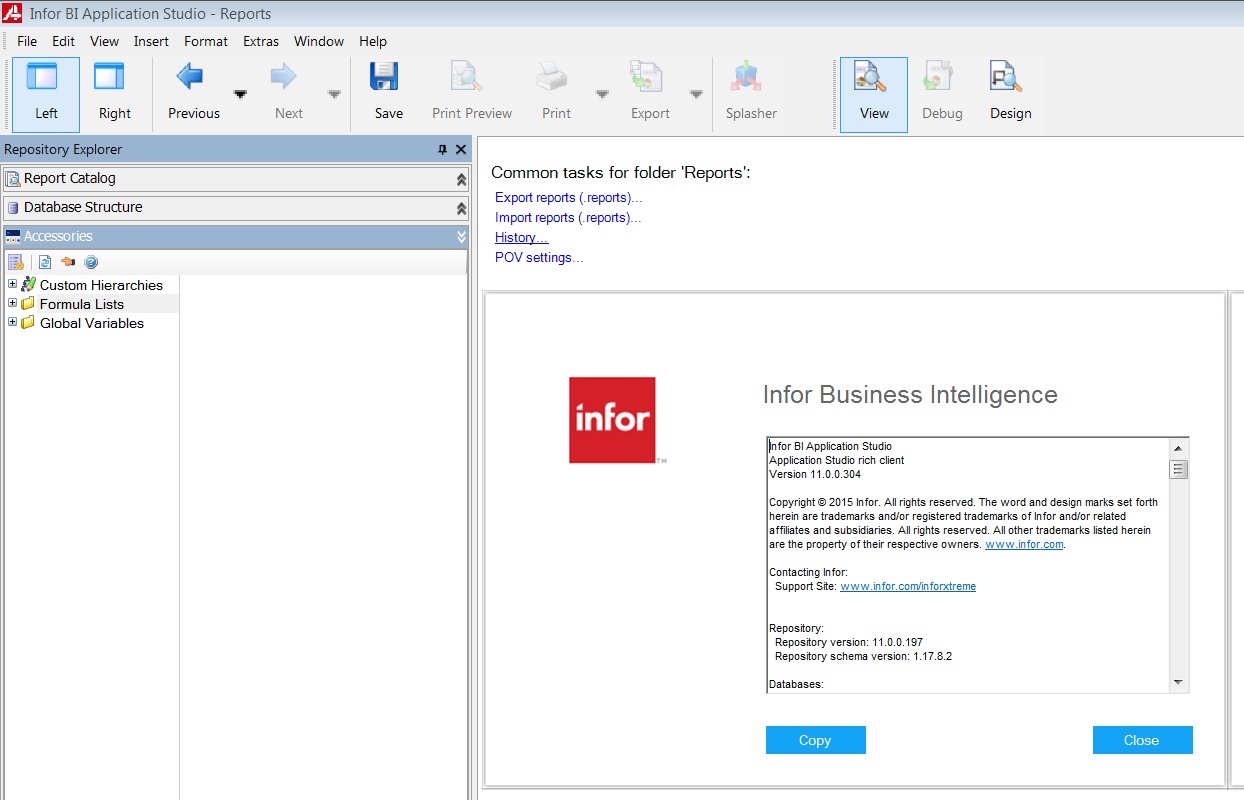Click the 'Version 11.0.0.304' text

(x=815, y=475)
